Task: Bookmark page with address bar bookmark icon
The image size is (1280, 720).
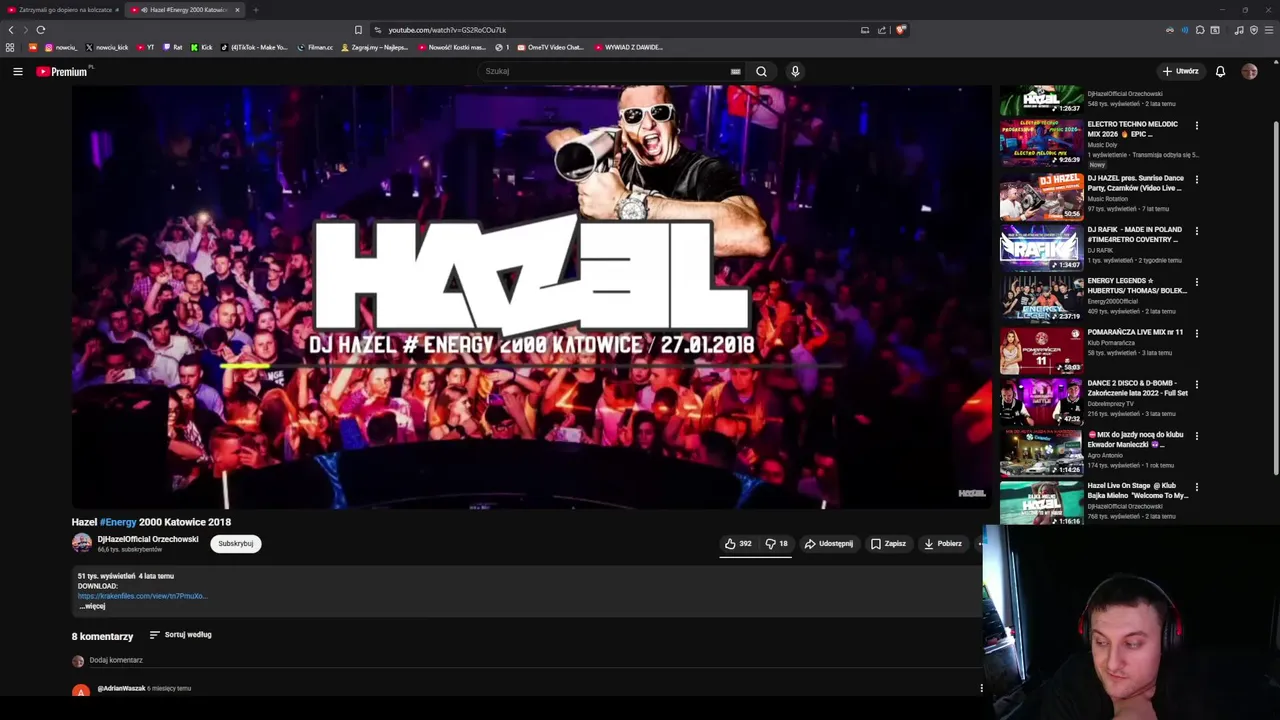Action: 358,30
